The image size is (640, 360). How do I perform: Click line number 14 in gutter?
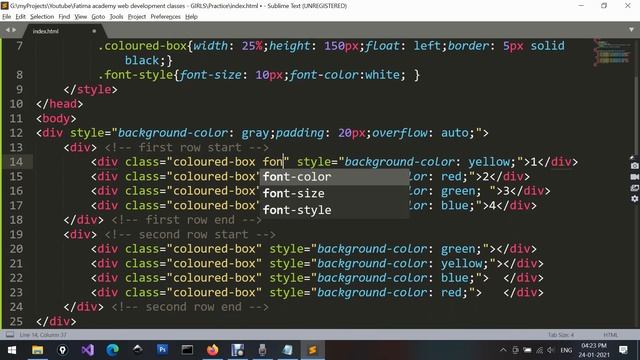[16, 162]
